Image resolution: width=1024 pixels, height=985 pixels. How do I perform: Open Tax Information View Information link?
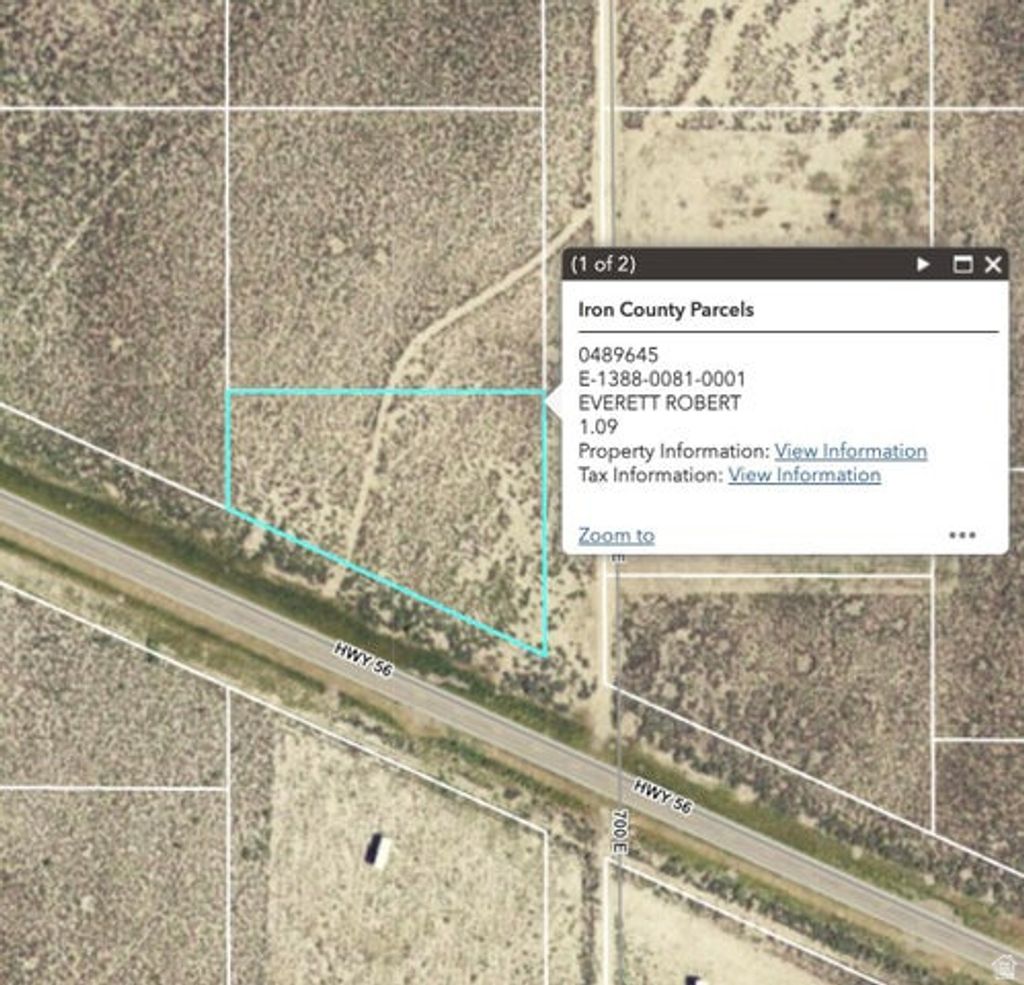click(x=804, y=475)
